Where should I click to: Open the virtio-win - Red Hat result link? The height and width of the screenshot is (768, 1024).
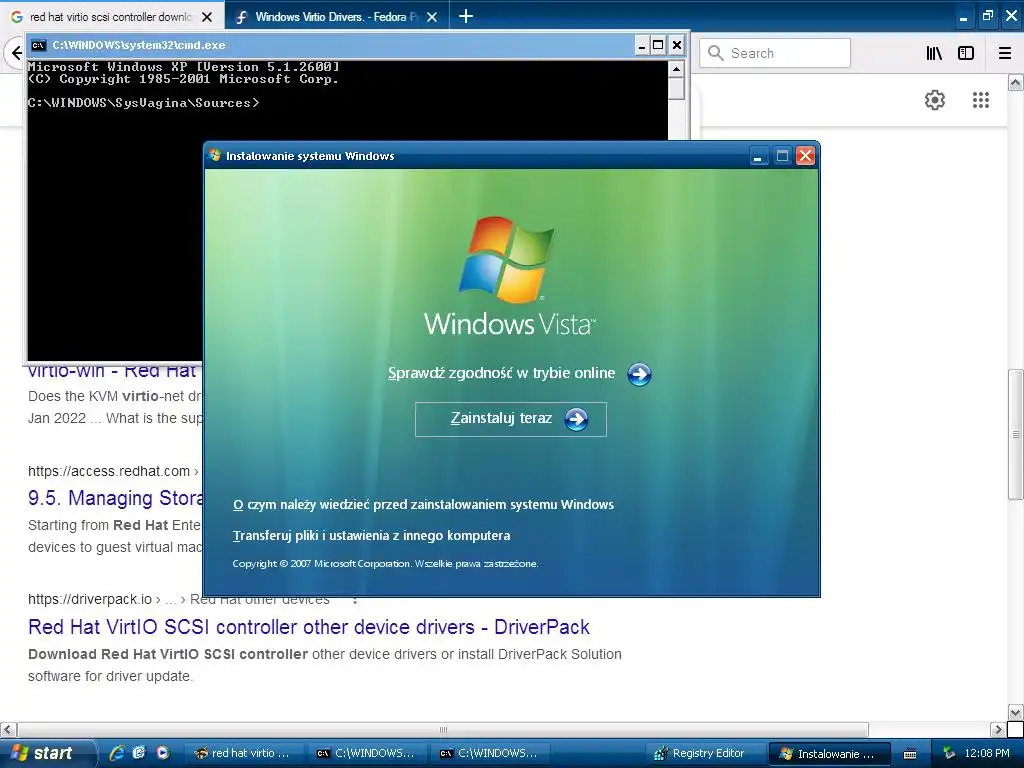click(x=112, y=371)
